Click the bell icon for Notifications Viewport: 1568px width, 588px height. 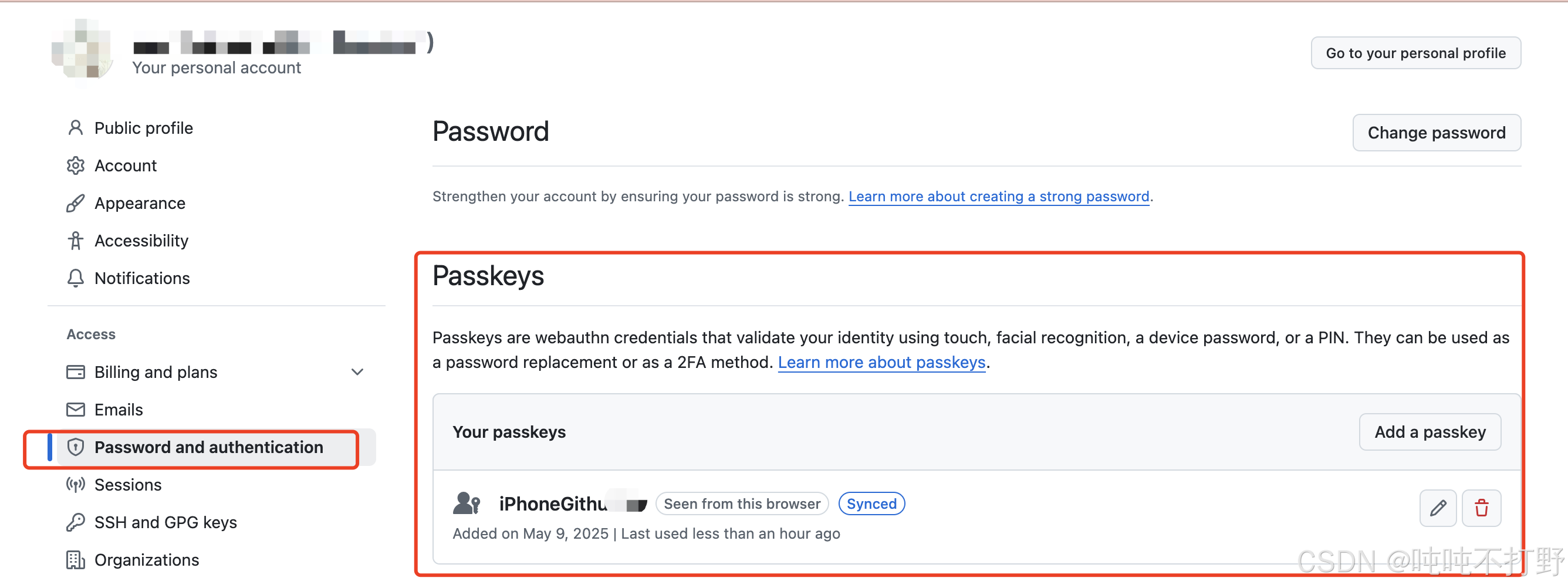pos(76,278)
